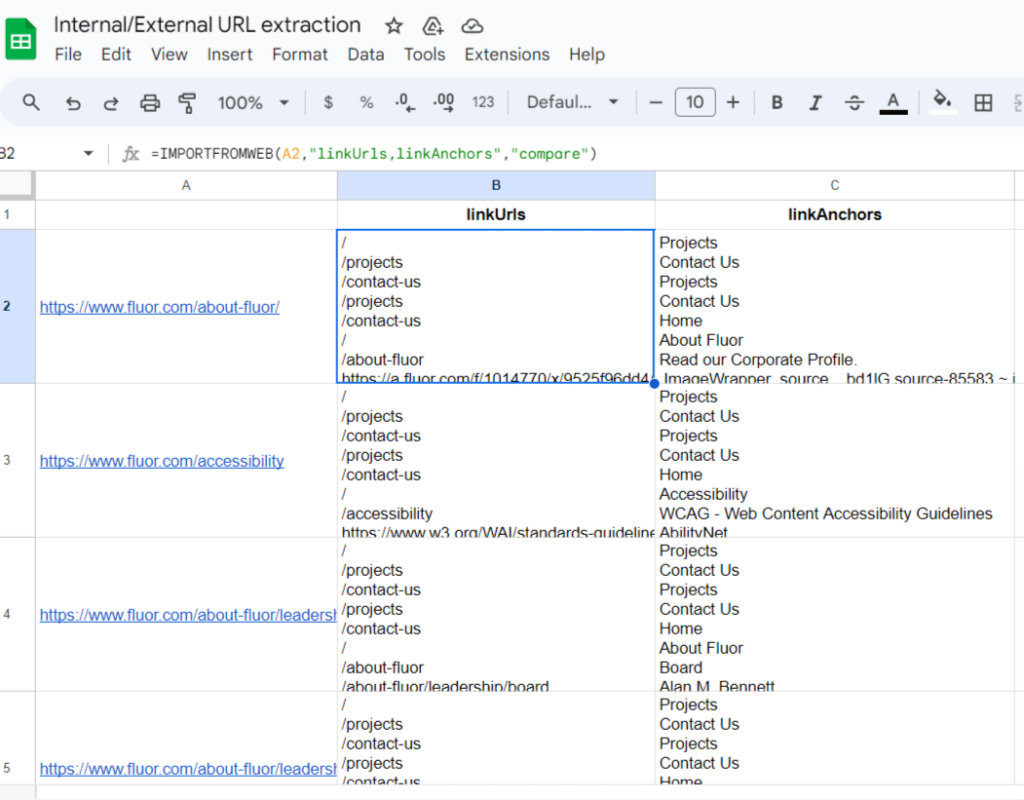Image resolution: width=1024 pixels, height=800 pixels.
Task: Open the Data menu
Action: (366, 54)
